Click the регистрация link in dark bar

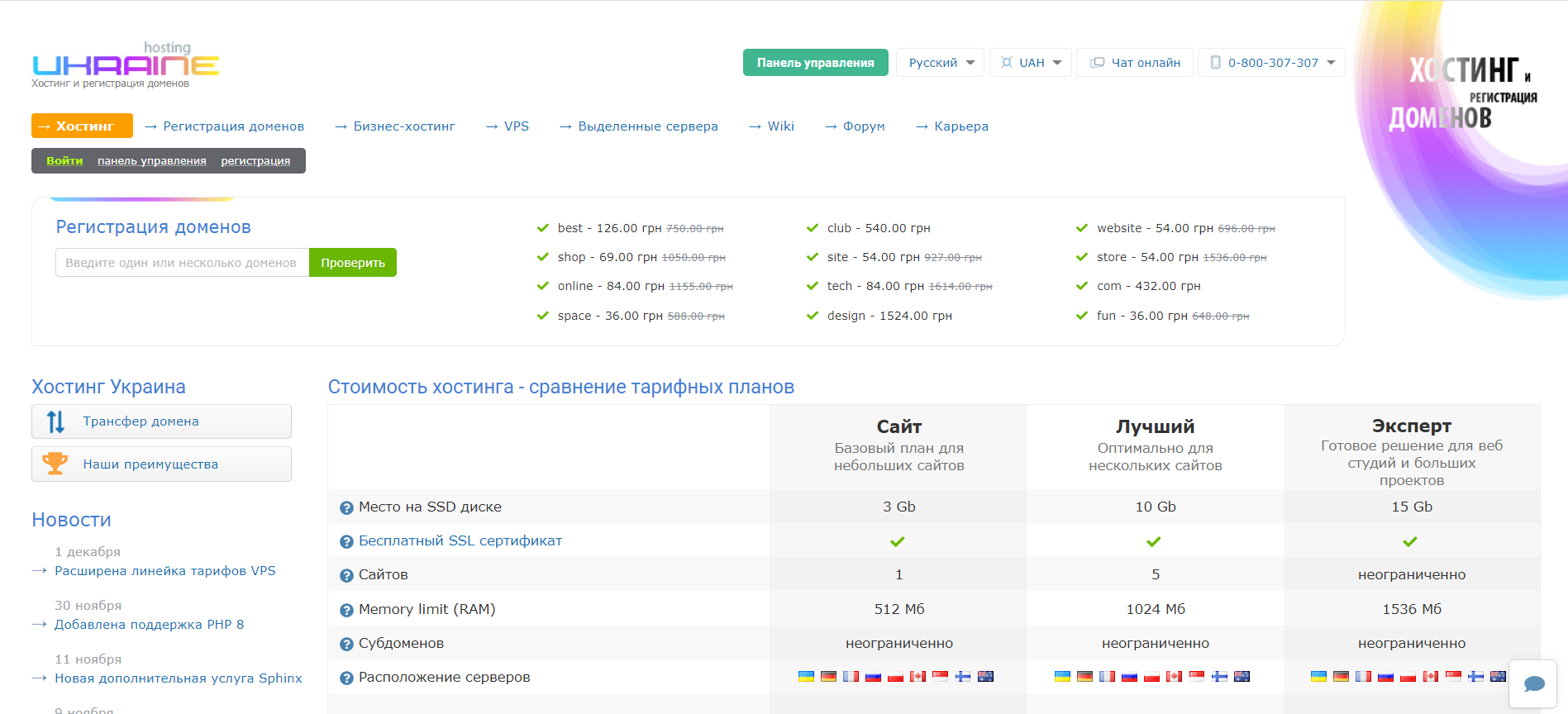(x=255, y=160)
